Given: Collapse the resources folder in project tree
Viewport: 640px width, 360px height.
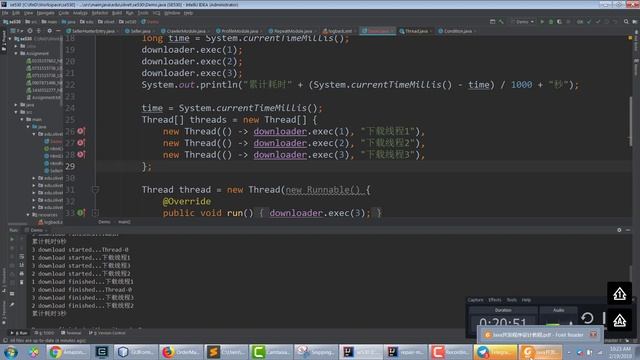Looking at the screenshot, I should (x=28, y=215).
